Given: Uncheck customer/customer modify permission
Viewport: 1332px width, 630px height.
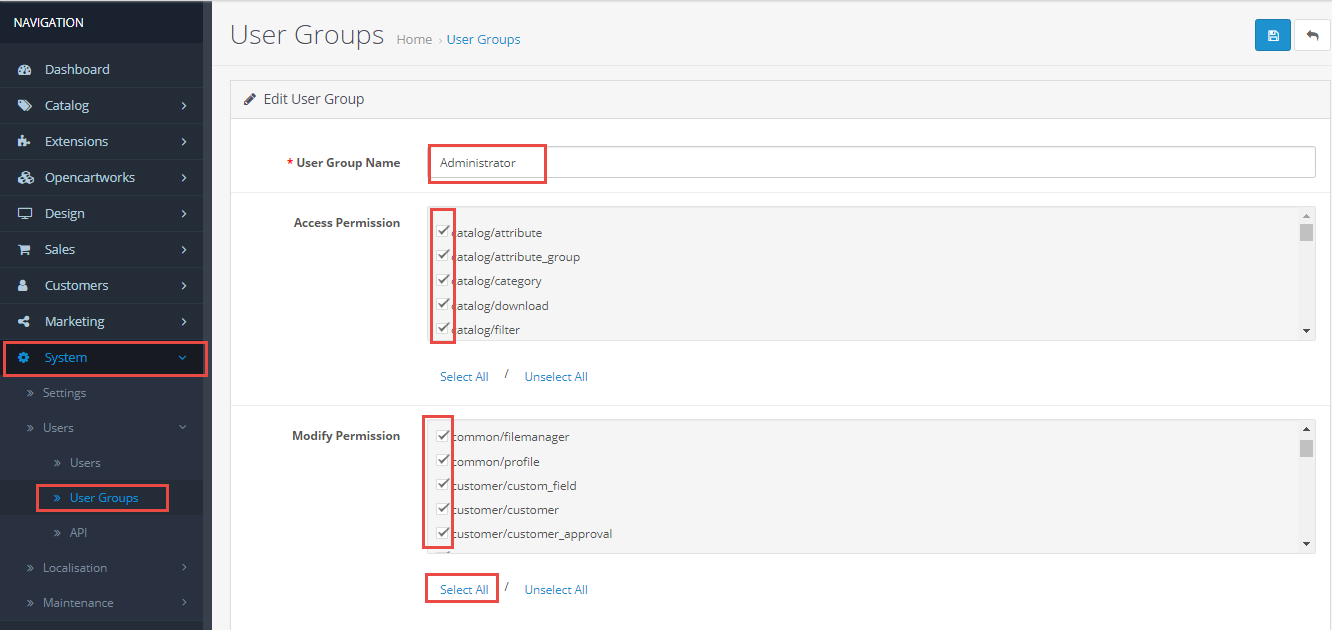Looking at the screenshot, I should pos(443,509).
